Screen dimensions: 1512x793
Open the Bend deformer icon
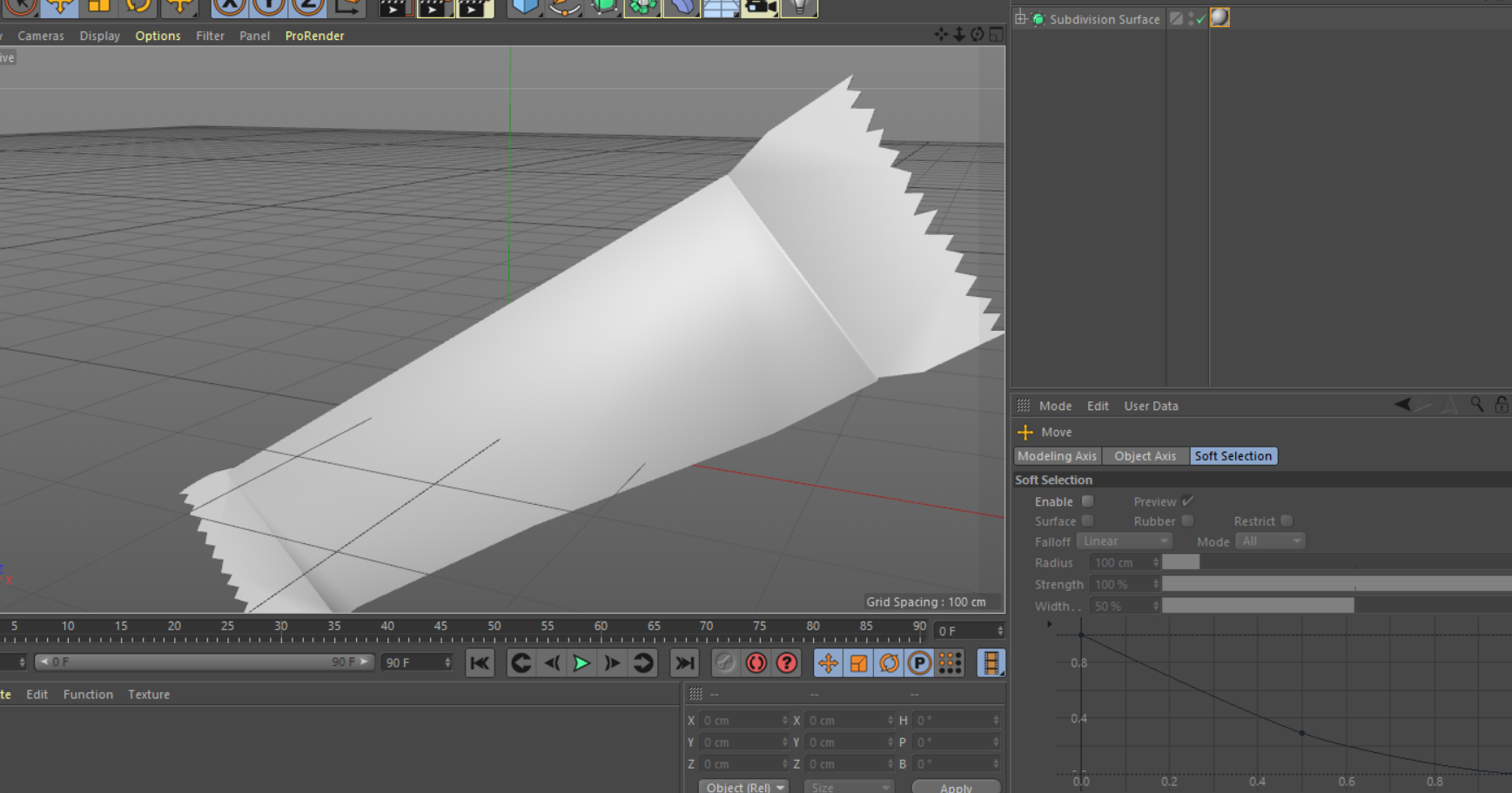coord(682,7)
